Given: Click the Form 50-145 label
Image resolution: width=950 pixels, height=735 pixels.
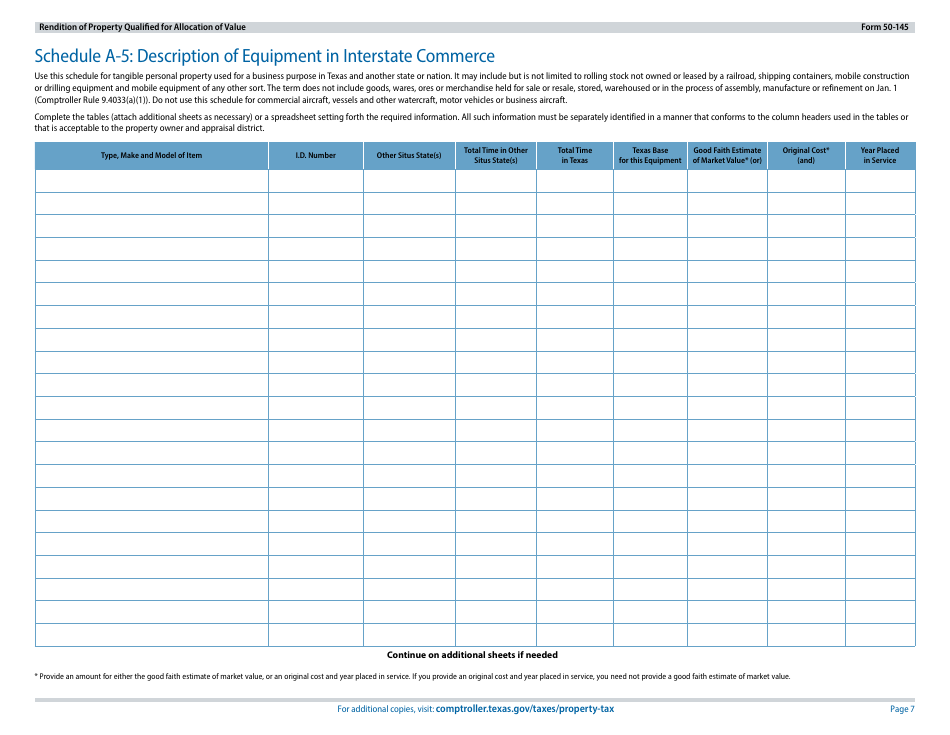Looking at the screenshot, I should (885, 27).
